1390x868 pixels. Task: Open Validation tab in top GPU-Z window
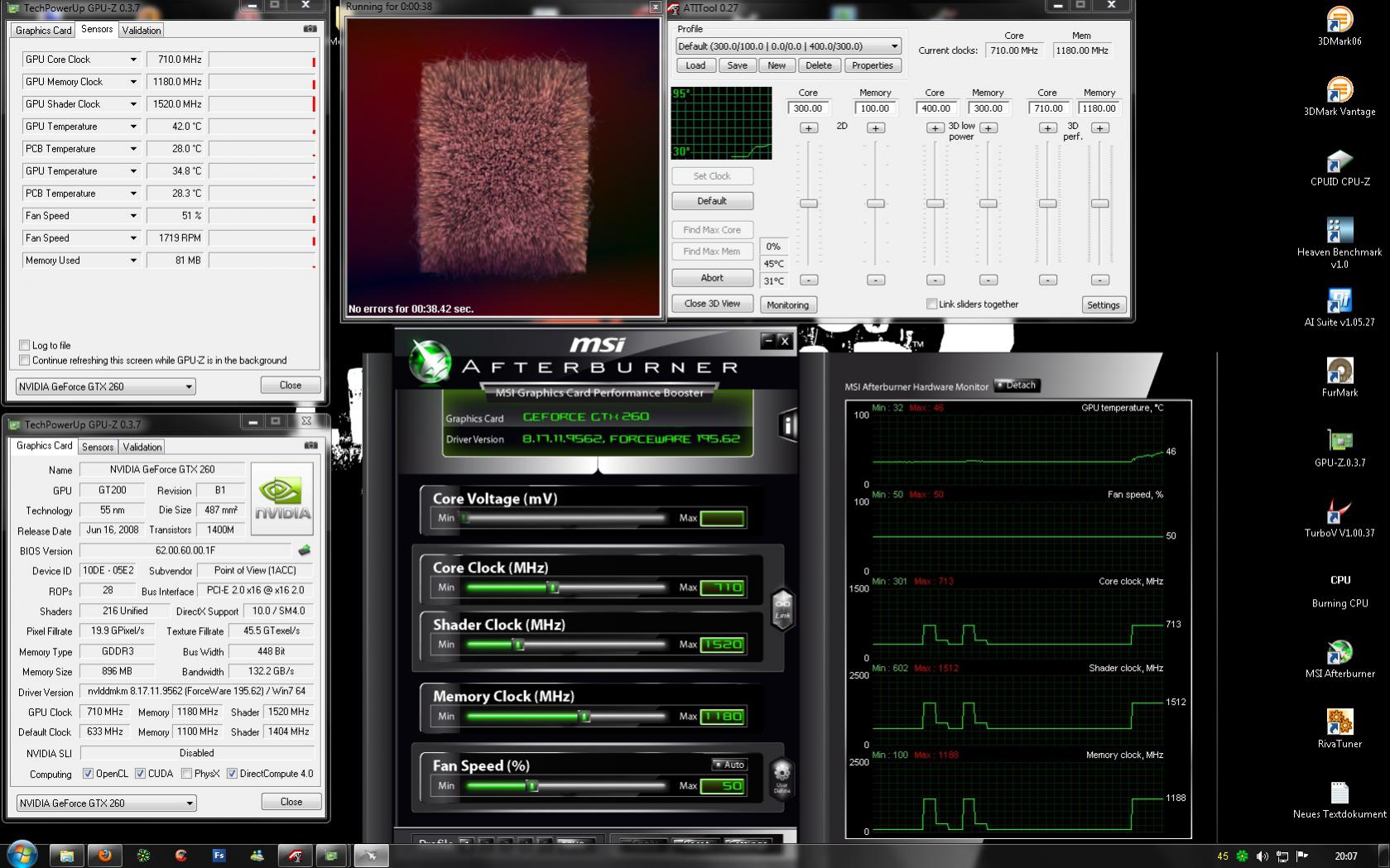pyautogui.click(x=142, y=30)
